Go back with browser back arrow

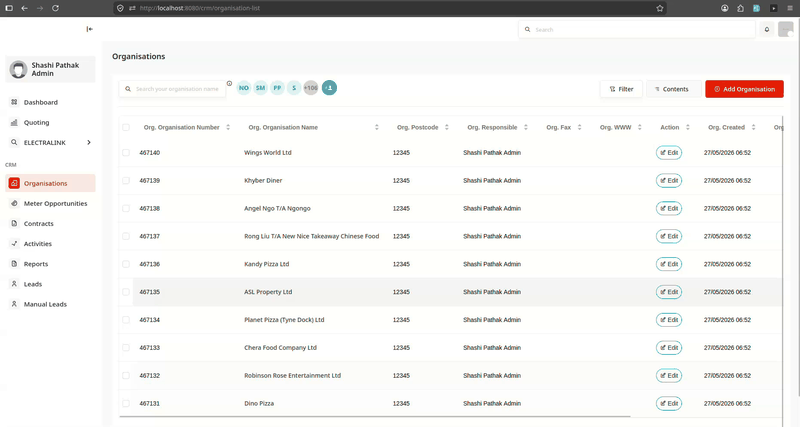tap(24, 8)
